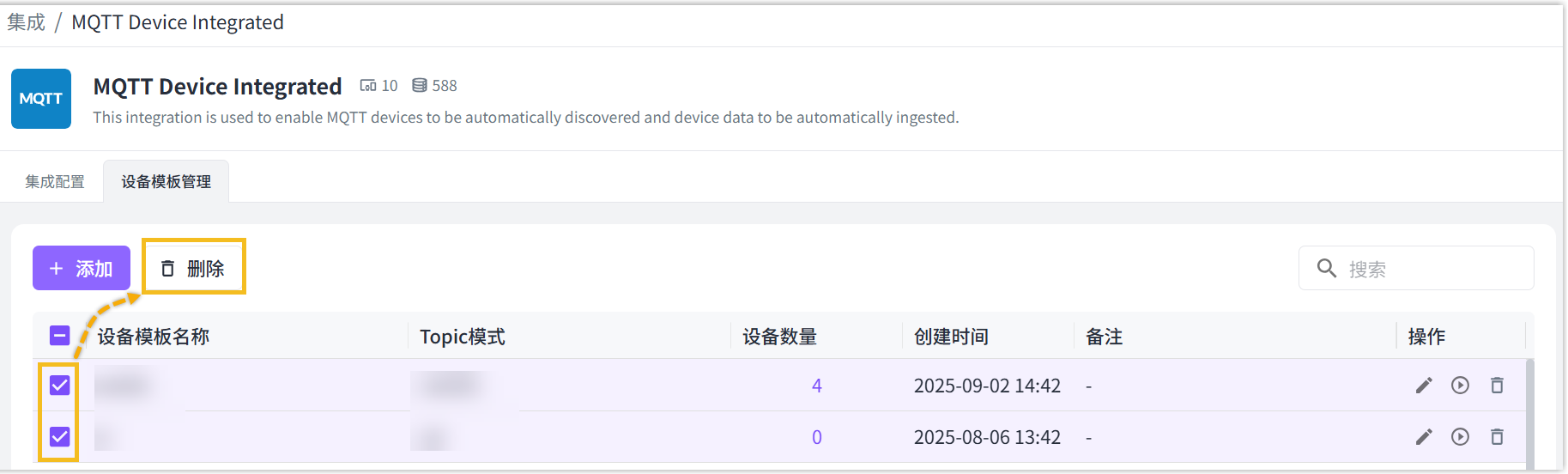Switch to the 集成配置 tab
This screenshot has height=474, width=1568.
[55, 182]
